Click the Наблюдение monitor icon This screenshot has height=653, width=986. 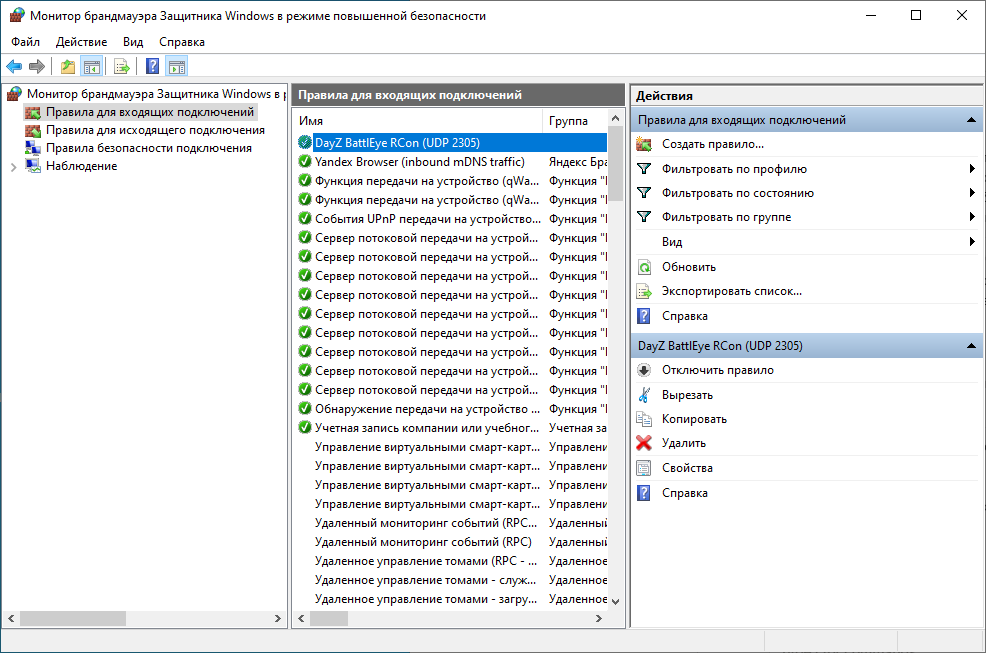[x=33, y=166]
